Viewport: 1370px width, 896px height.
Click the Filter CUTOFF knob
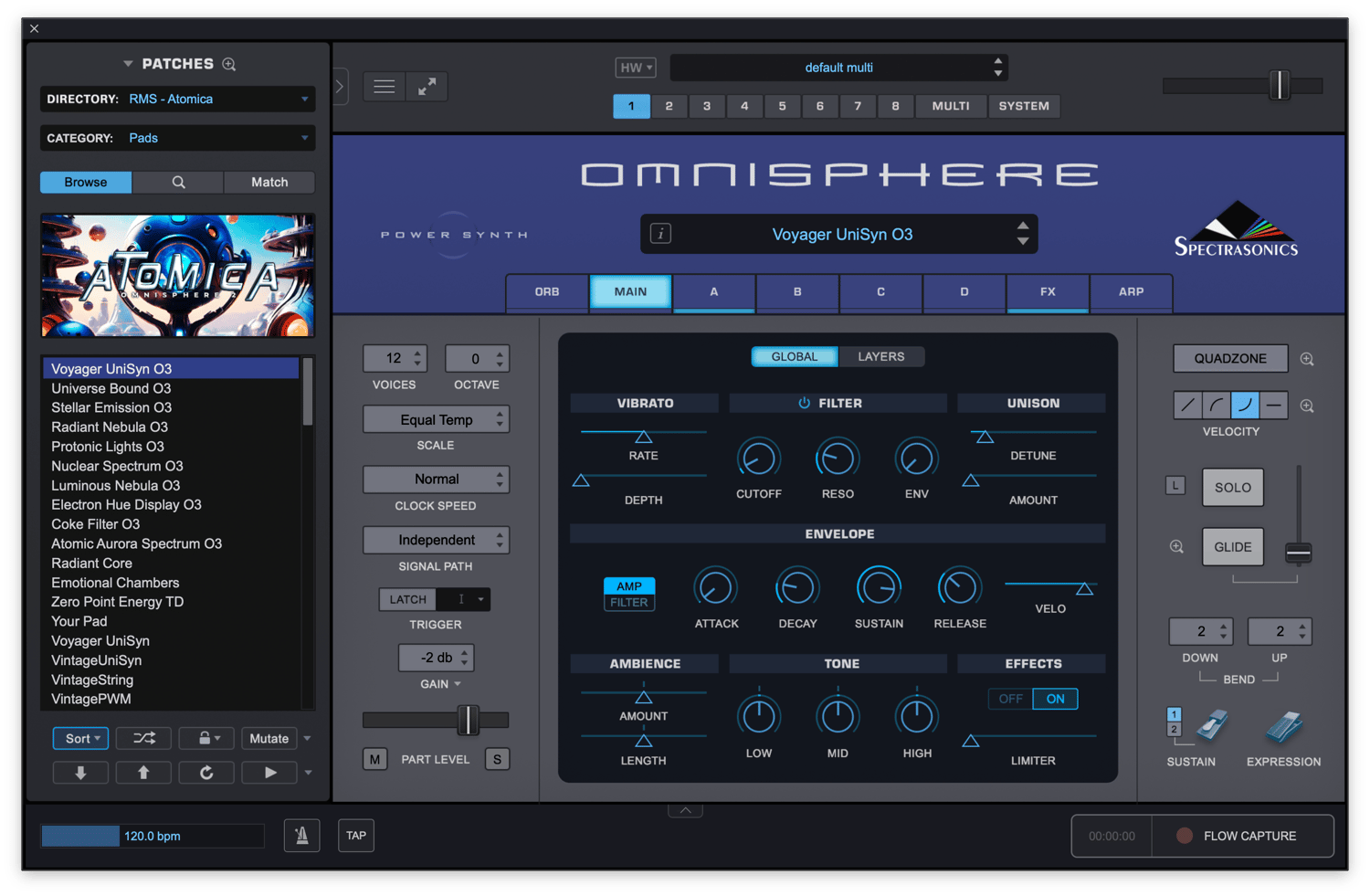[759, 459]
